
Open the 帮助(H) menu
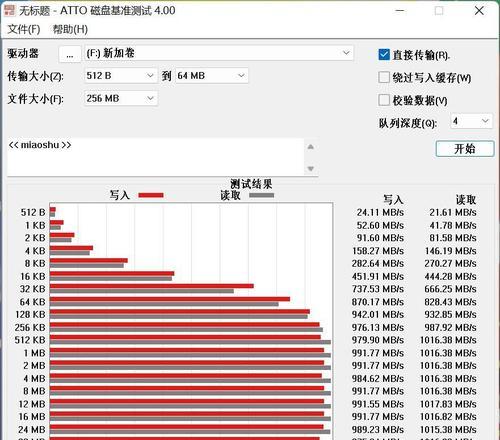(x=70, y=29)
